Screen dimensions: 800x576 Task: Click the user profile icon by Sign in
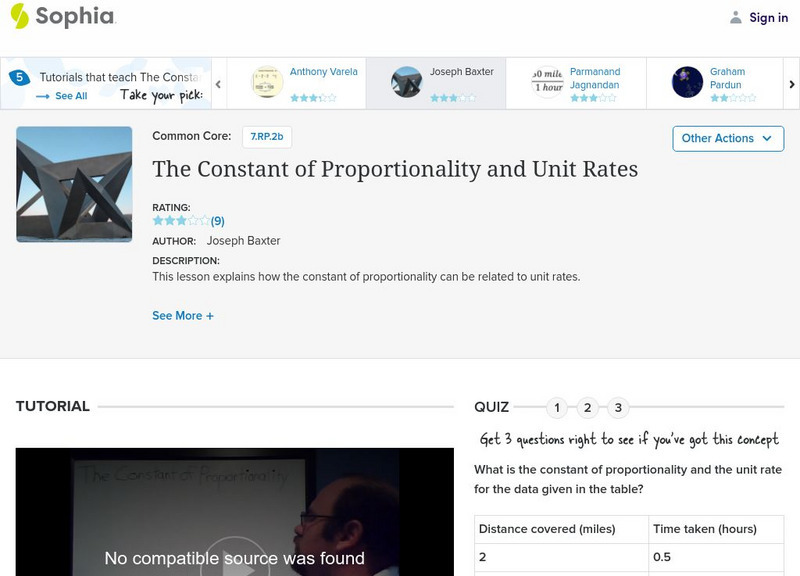[x=735, y=18]
